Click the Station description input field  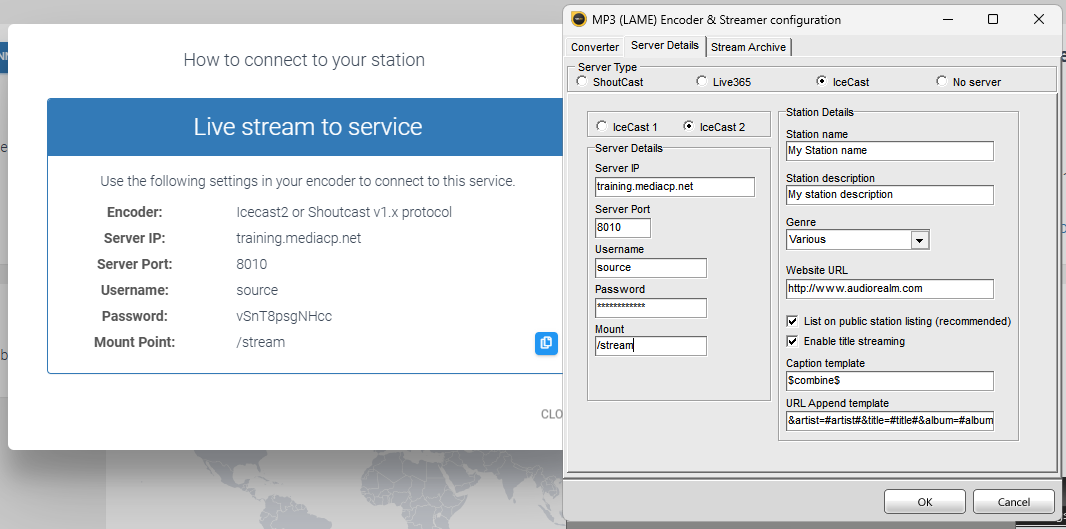coord(890,195)
